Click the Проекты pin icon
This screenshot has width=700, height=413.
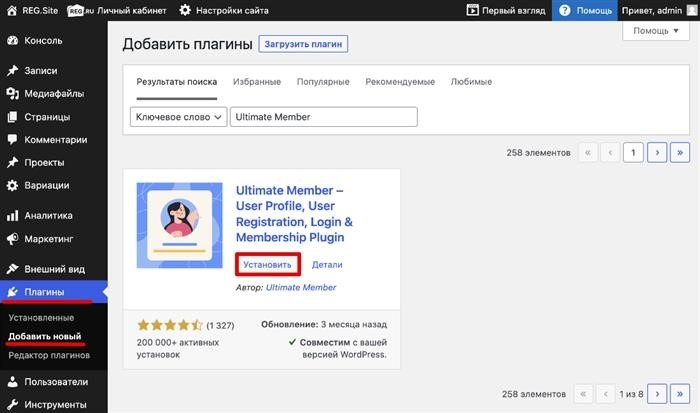coord(12,163)
